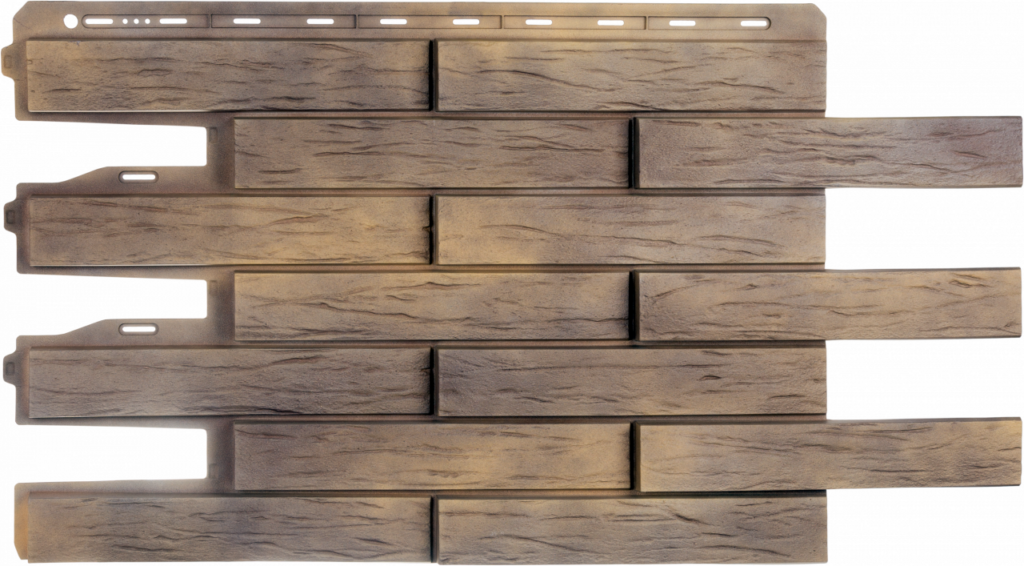Screen dimensions: 1024x566
Task: Select the left brick in the second row
Action: click(x=431, y=153)
